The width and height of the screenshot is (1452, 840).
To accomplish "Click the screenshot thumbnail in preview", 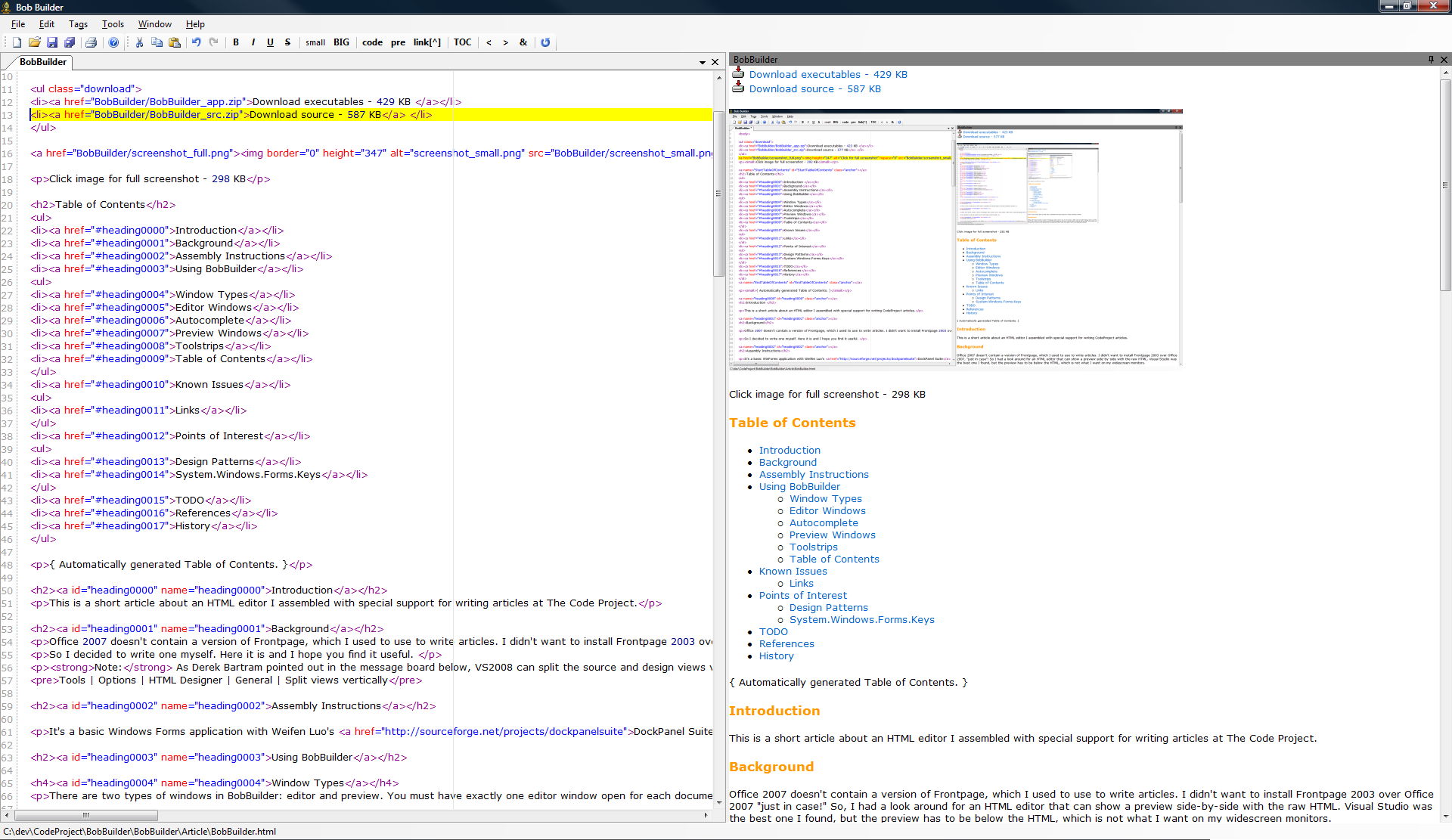I will pos(955,240).
